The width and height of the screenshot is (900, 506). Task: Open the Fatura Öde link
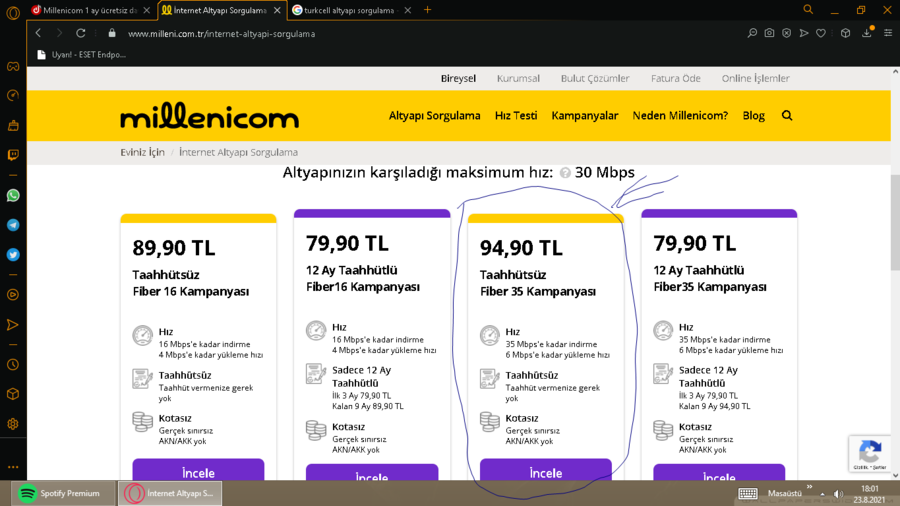coord(676,79)
